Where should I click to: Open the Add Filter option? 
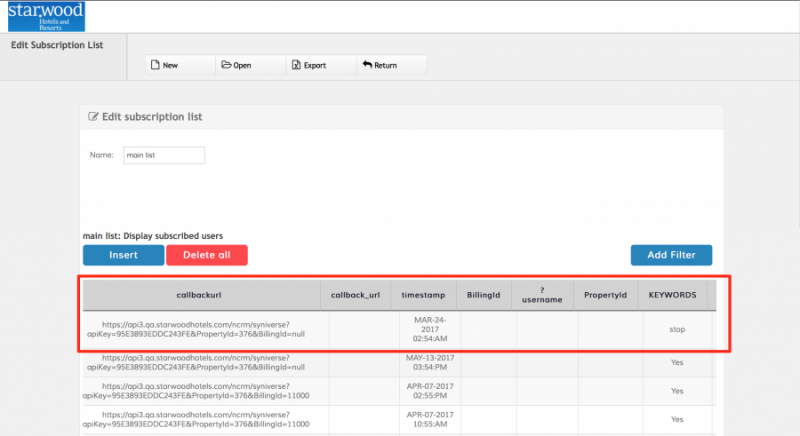671,255
